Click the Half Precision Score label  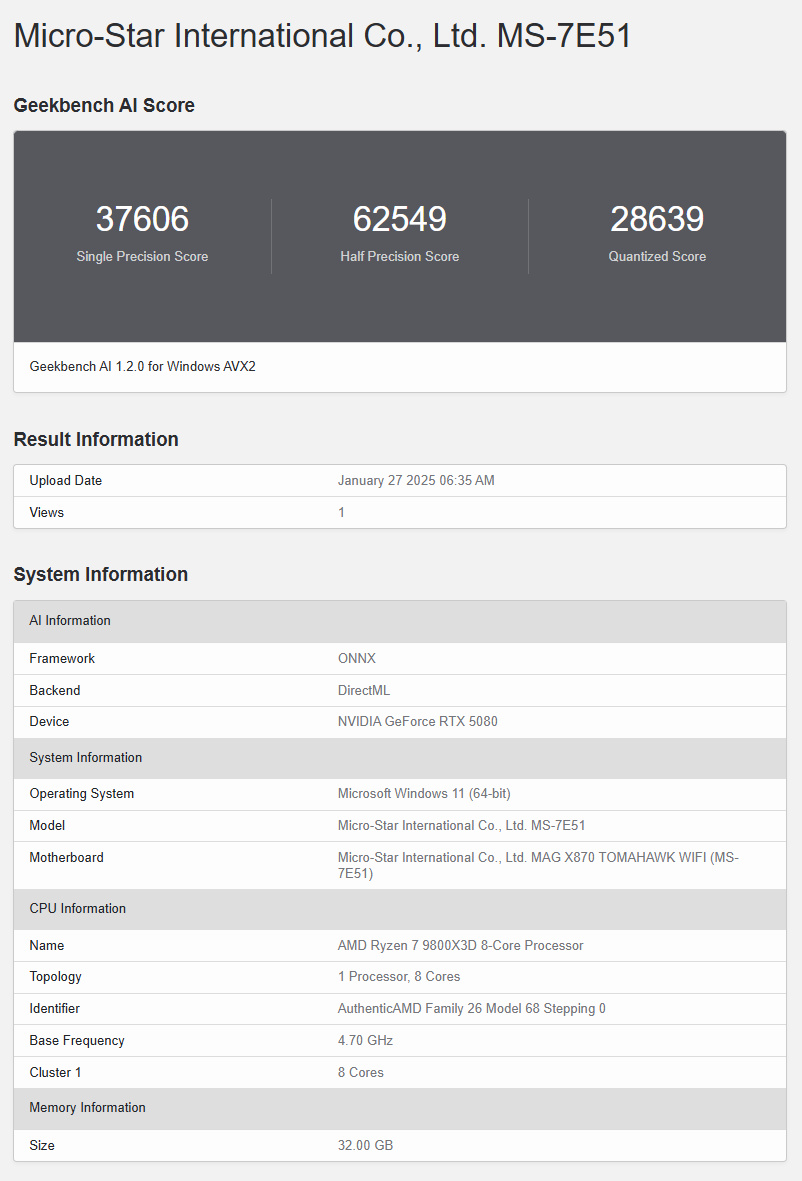[x=400, y=256]
